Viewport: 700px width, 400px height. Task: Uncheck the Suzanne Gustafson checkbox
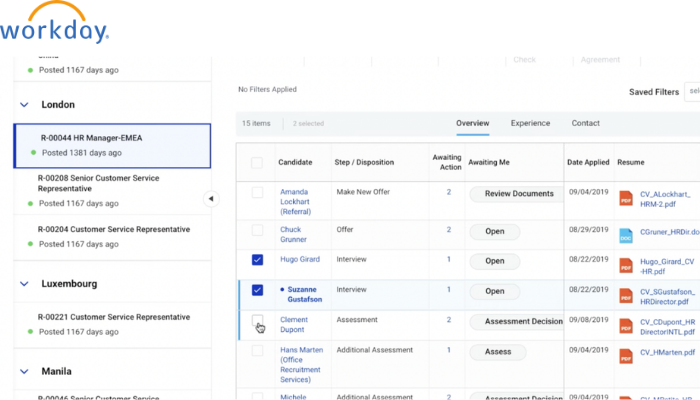coord(257,290)
